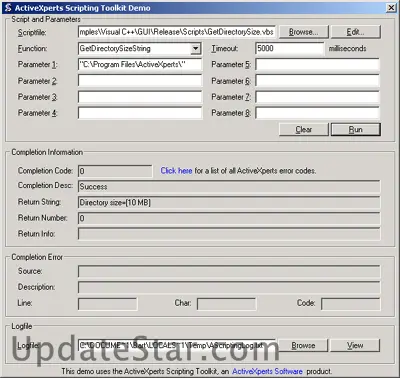Click the 'milliseconds' label text

point(347,49)
